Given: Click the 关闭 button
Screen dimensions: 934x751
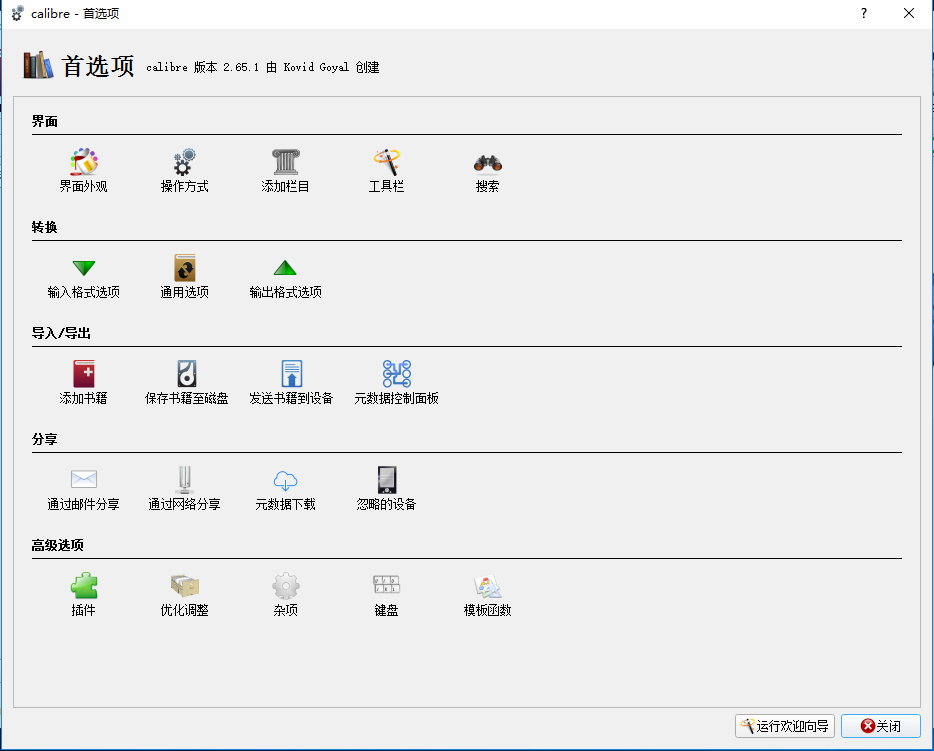Looking at the screenshot, I should [880, 726].
